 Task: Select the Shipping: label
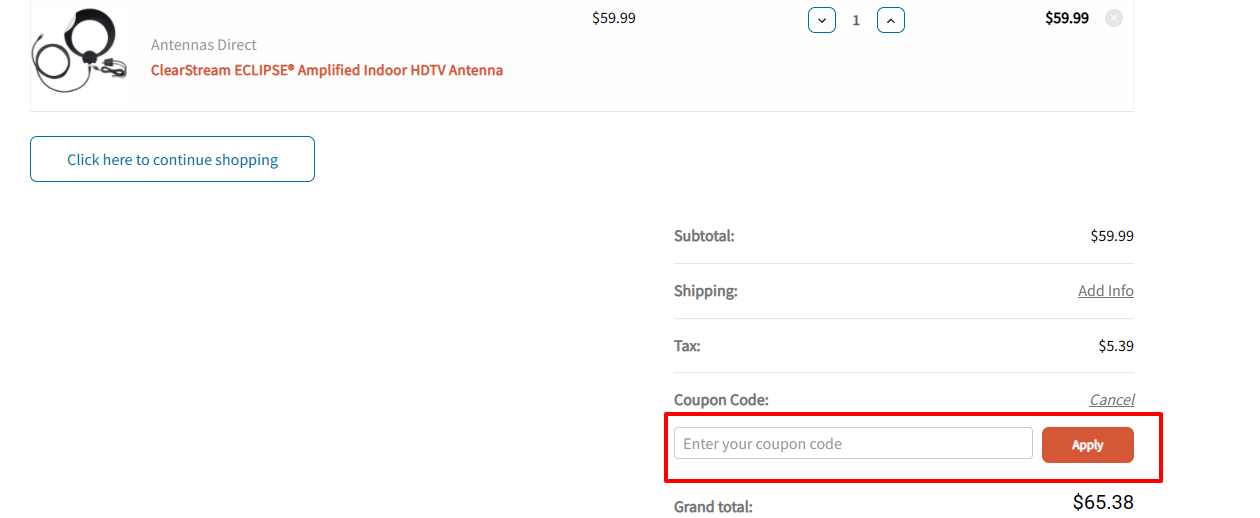(706, 291)
